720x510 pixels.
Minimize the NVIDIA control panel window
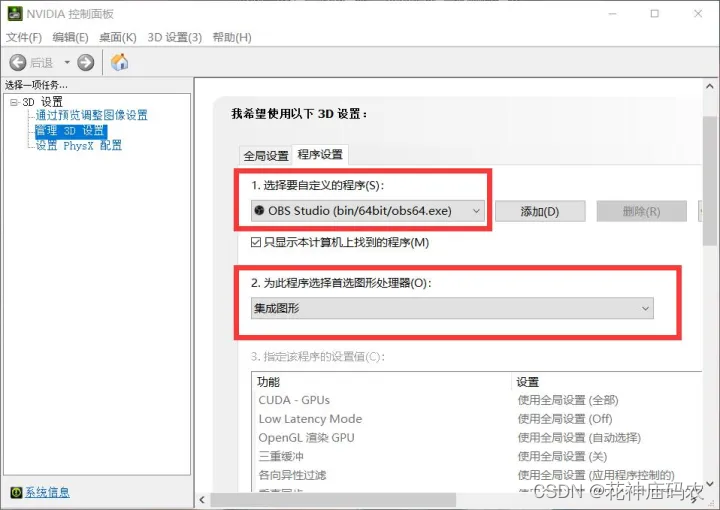tap(613, 14)
